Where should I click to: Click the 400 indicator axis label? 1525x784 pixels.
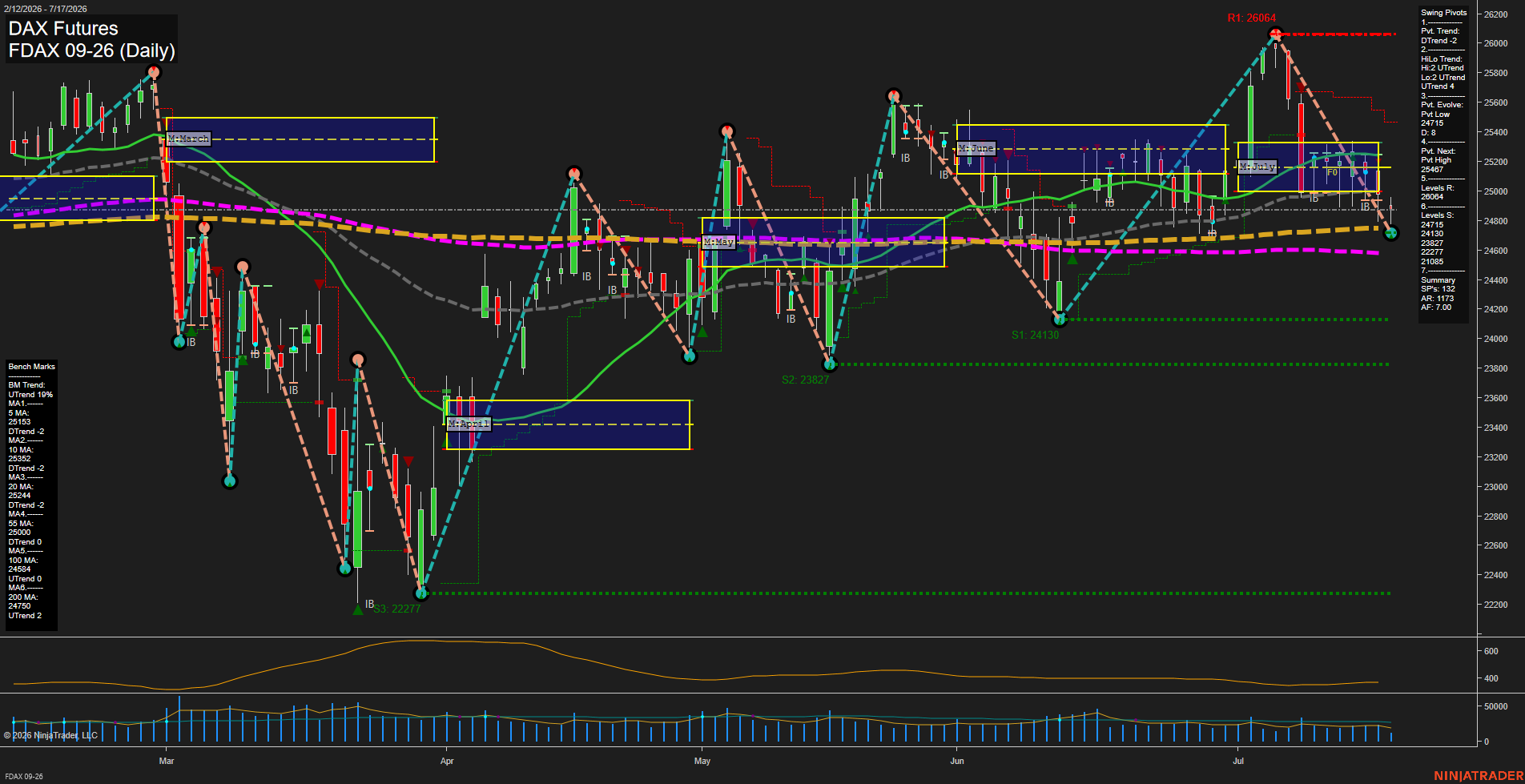click(x=1491, y=678)
